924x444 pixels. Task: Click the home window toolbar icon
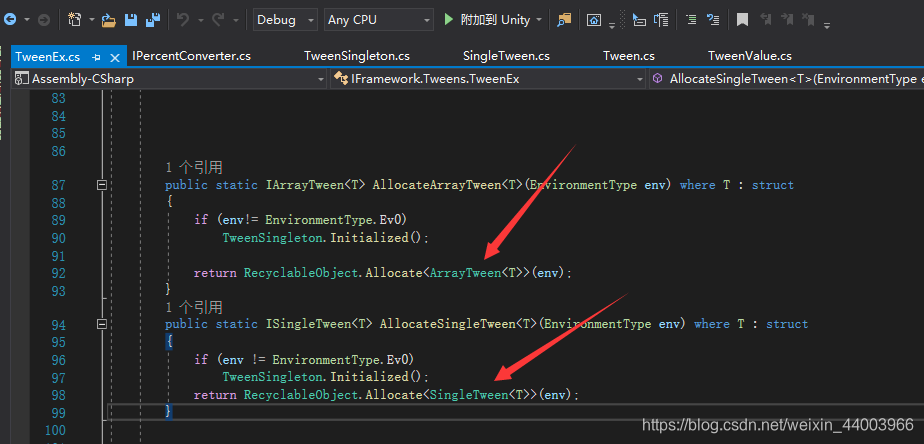(x=594, y=20)
